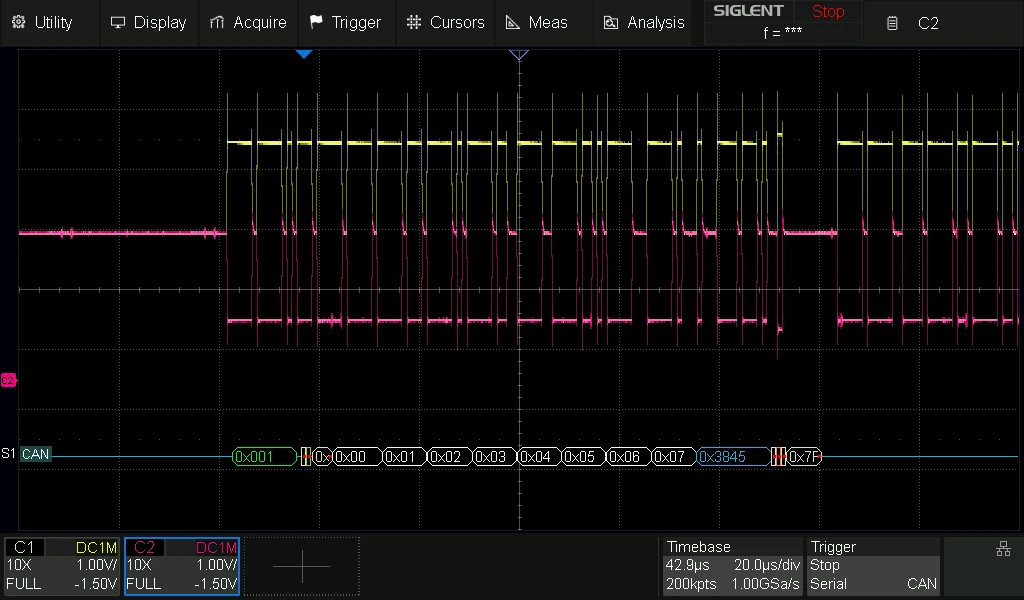Image resolution: width=1024 pixels, height=600 pixels.
Task: Open the C2 channel side menu icon
Action: (x=892, y=24)
